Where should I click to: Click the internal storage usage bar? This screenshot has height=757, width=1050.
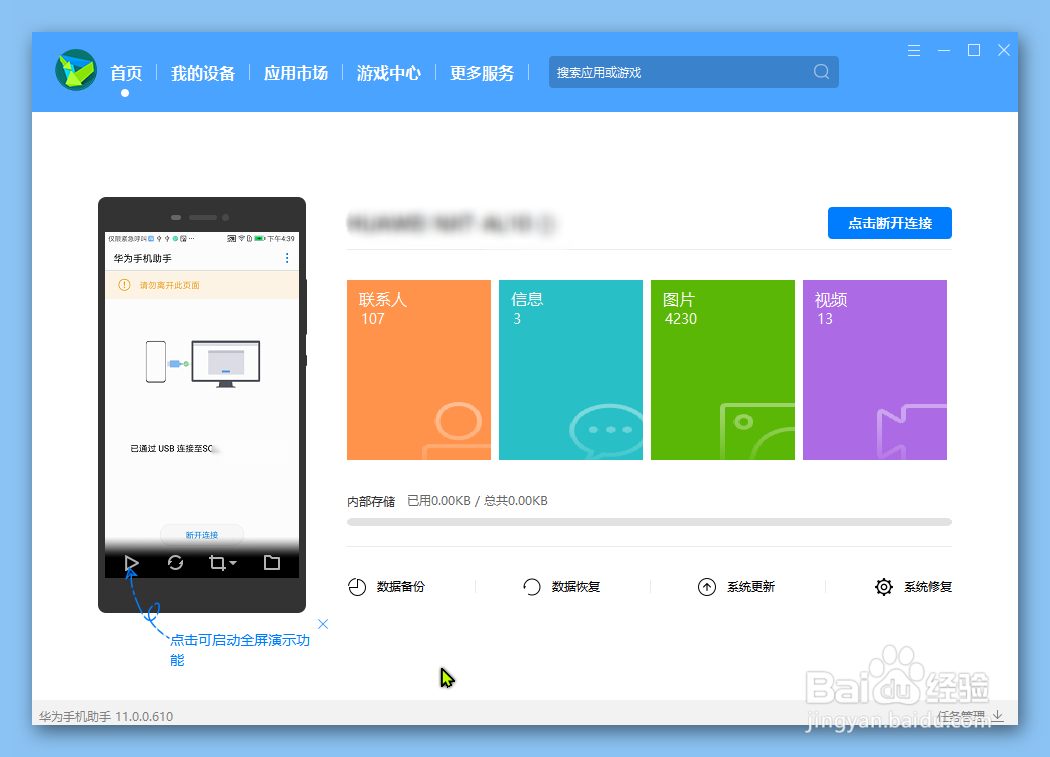pos(650,522)
